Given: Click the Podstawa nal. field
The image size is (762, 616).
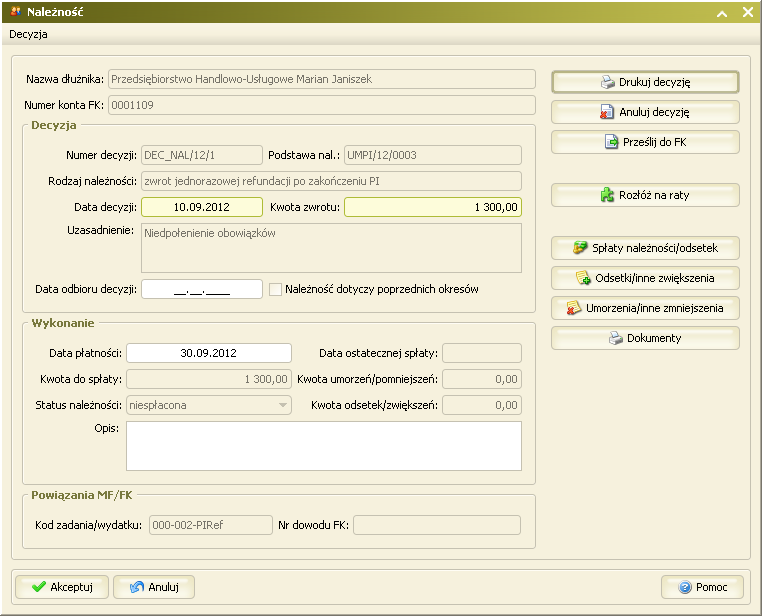Looking at the screenshot, I should (x=433, y=155).
